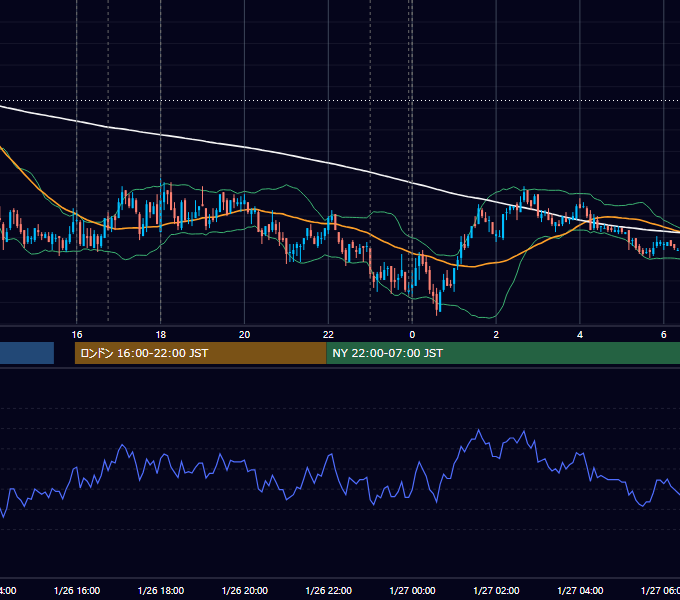Click hour label 0 under price chart

click(x=412, y=335)
